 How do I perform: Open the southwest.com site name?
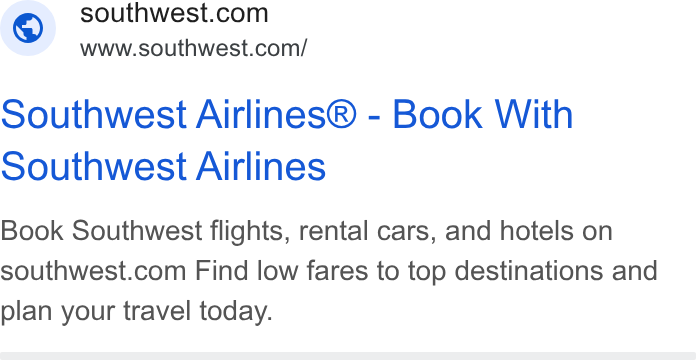(x=174, y=13)
